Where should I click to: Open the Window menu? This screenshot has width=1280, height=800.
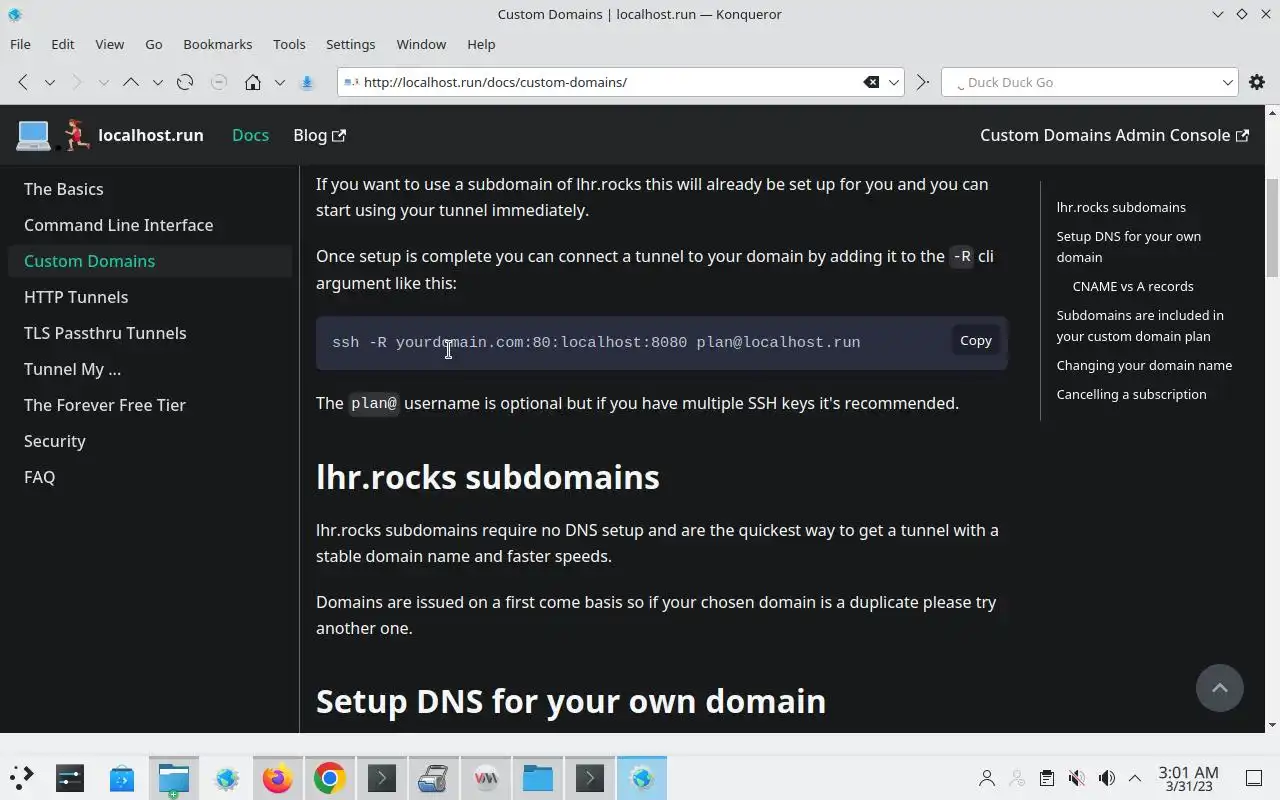pos(421,44)
